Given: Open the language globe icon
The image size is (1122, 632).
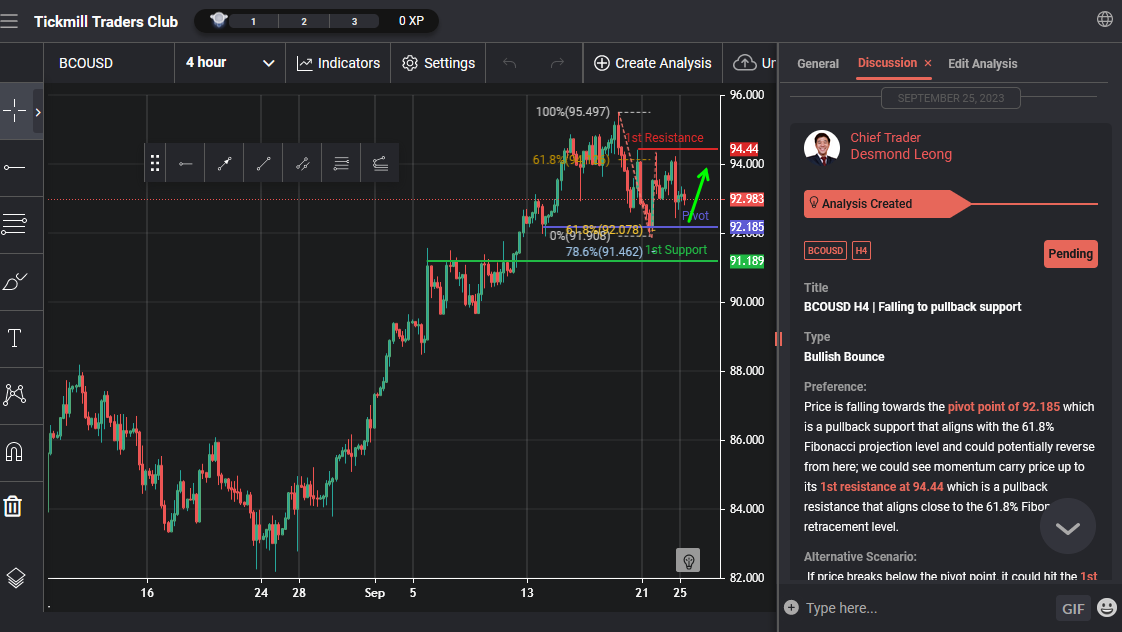Looking at the screenshot, I should pos(1105,19).
